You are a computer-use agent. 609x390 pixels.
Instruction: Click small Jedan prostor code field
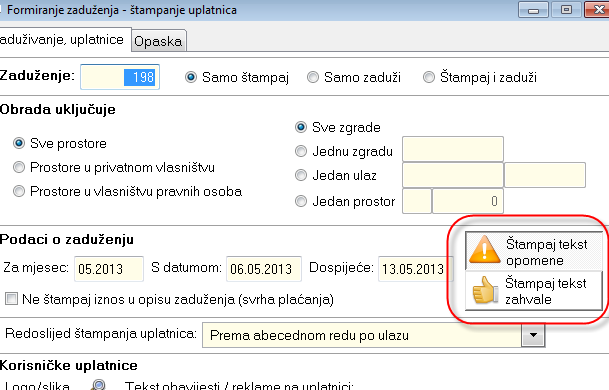click(x=417, y=201)
